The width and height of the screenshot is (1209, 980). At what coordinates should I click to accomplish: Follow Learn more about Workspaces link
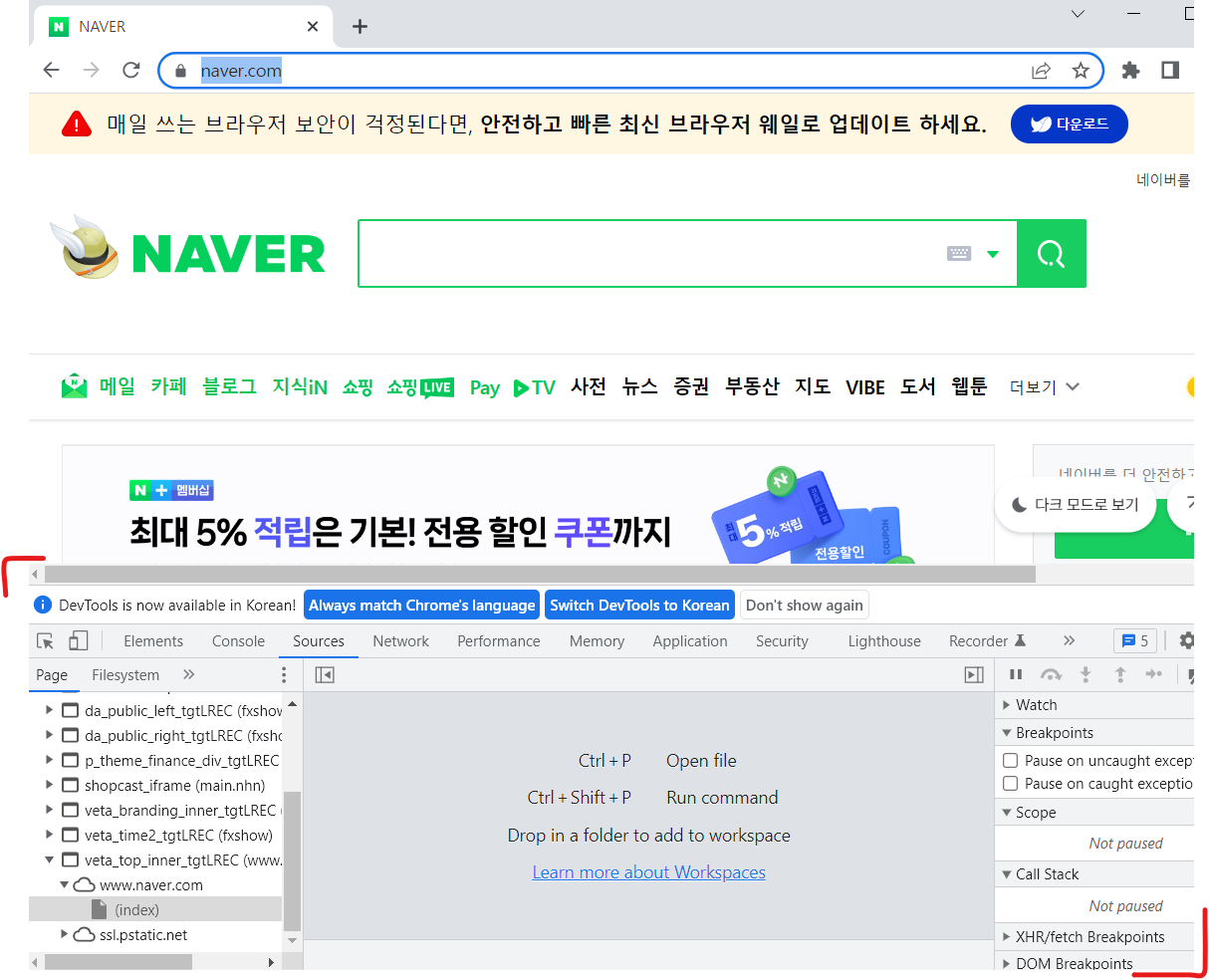pos(648,872)
